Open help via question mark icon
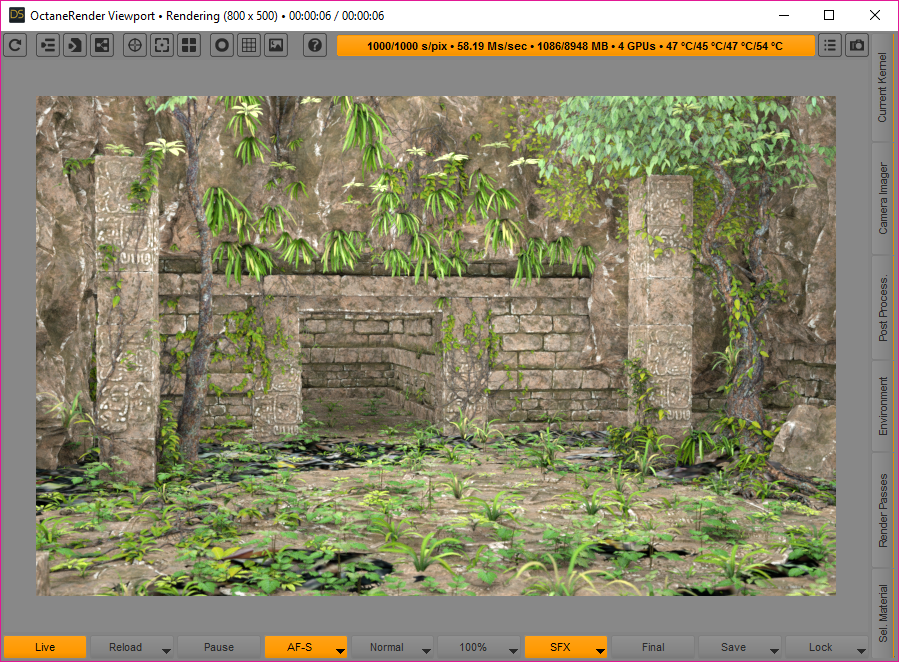The width and height of the screenshot is (899, 662). (x=315, y=45)
